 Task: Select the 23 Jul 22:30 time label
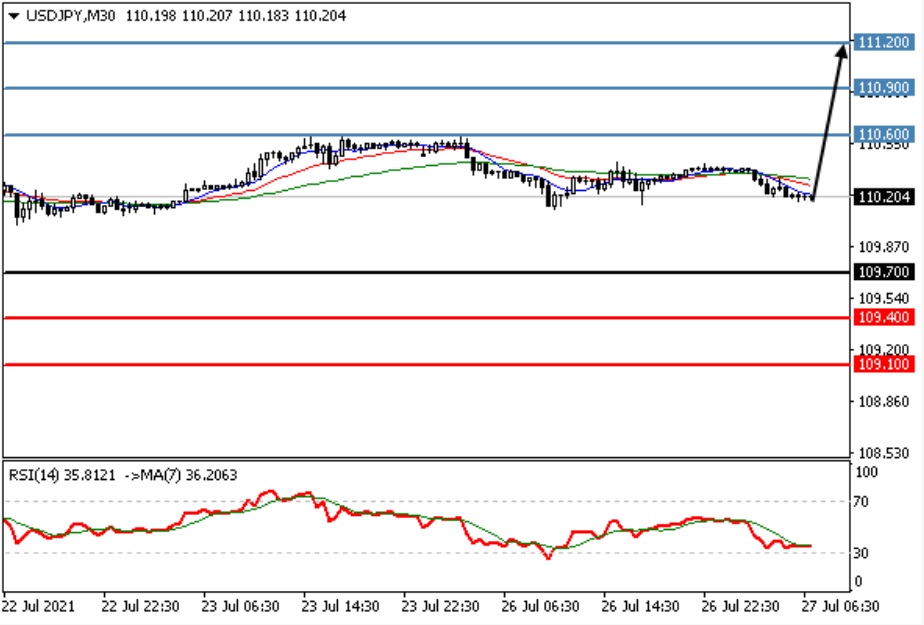click(x=441, y=606)
